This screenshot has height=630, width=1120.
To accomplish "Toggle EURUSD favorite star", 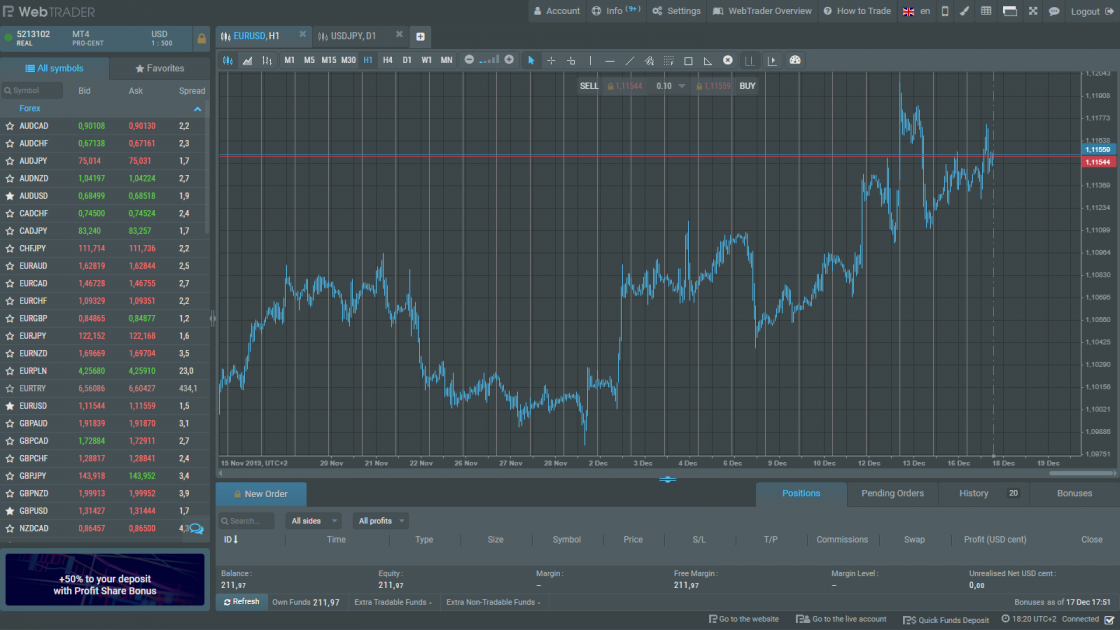I will click(9, 406).
